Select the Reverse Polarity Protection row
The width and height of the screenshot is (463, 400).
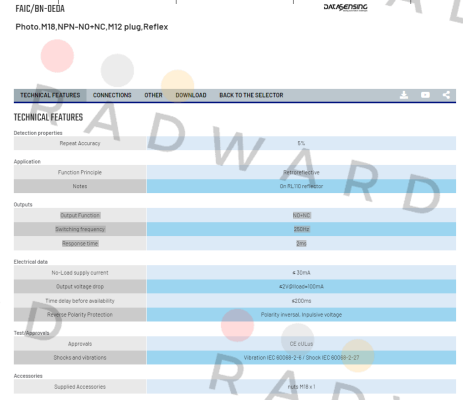click(235, 315)
